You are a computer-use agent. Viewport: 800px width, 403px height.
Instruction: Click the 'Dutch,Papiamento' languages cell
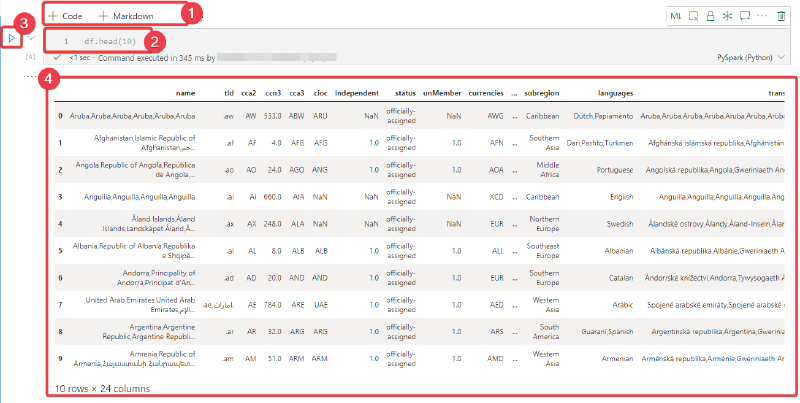(603, 116)
